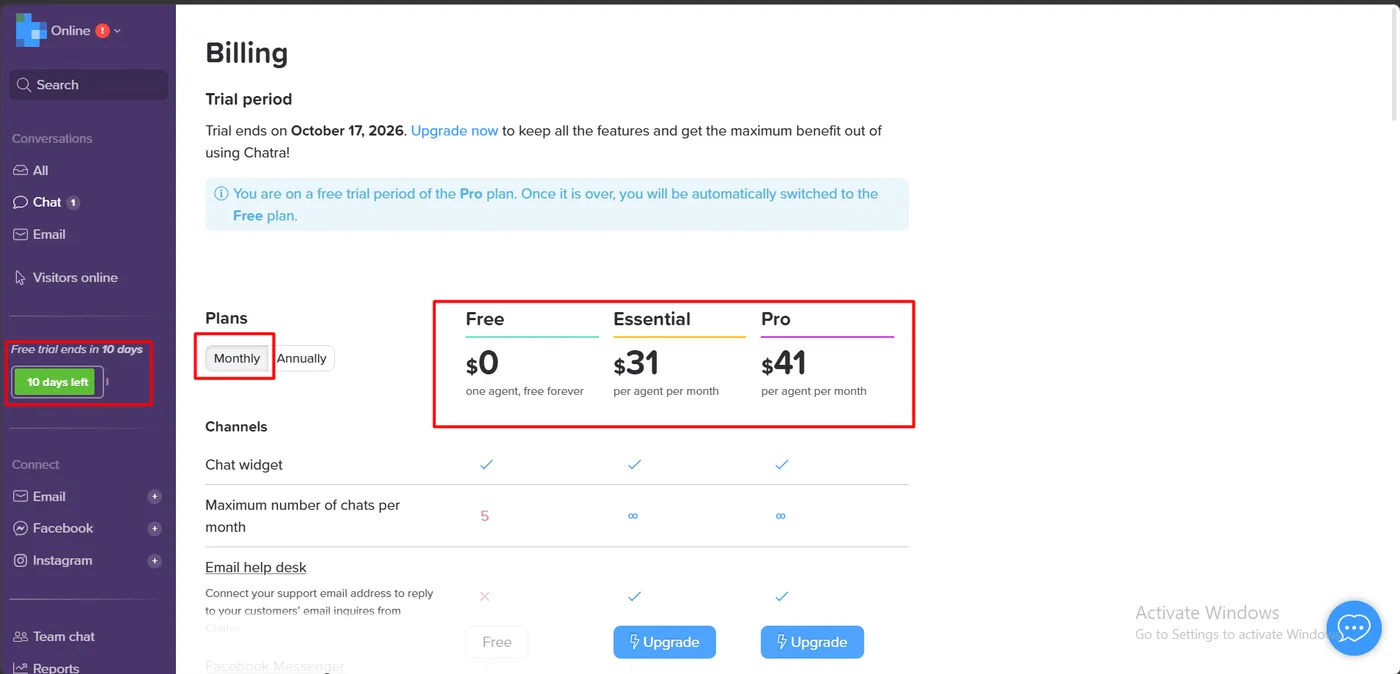This screenshot has width=1400, height=674.
Task: Click the Visitors online cursor icon
Action: [x=20, y=277]
